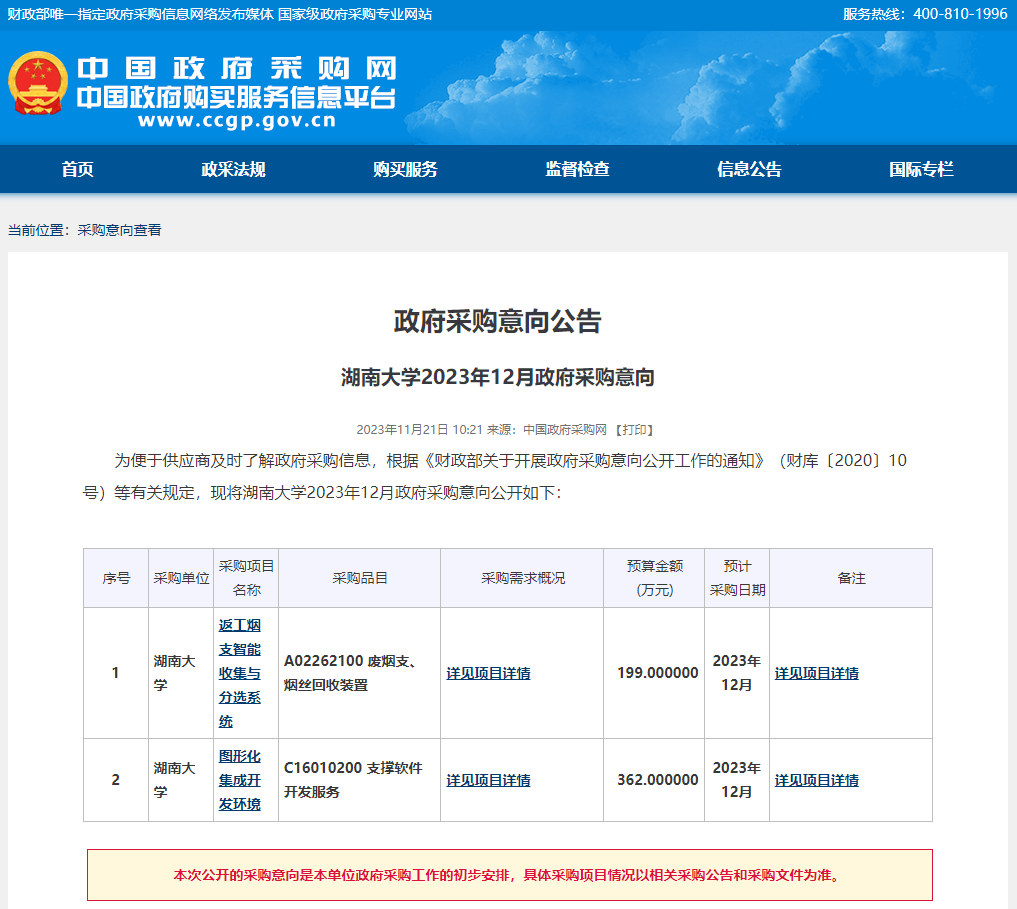The image size is (1017, 909).
Task: Click subtitle 湖南大学2023年12月政府采购意向
Action: [497, 377]
